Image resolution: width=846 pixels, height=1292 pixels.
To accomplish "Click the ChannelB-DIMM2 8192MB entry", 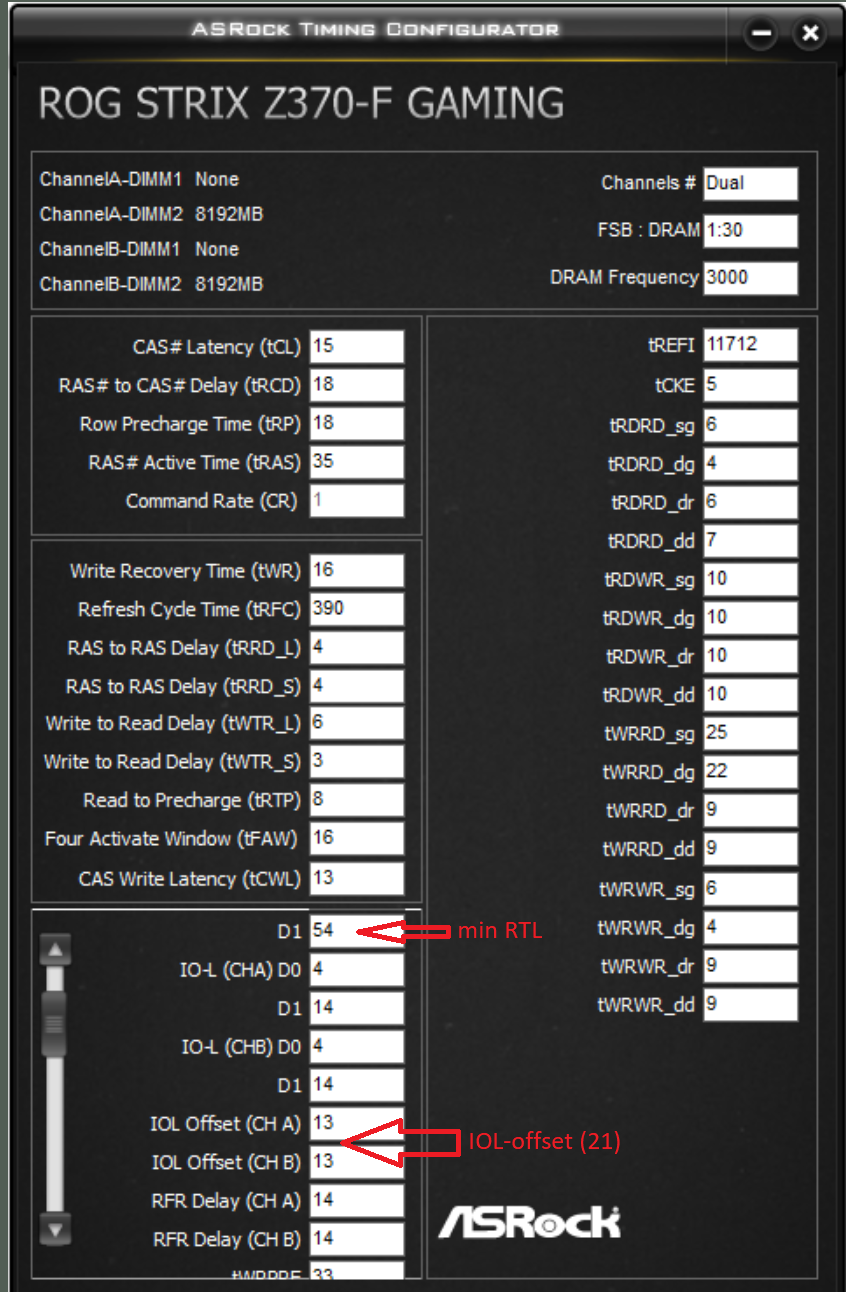I will pyautogui.click(x=151, y=284).
